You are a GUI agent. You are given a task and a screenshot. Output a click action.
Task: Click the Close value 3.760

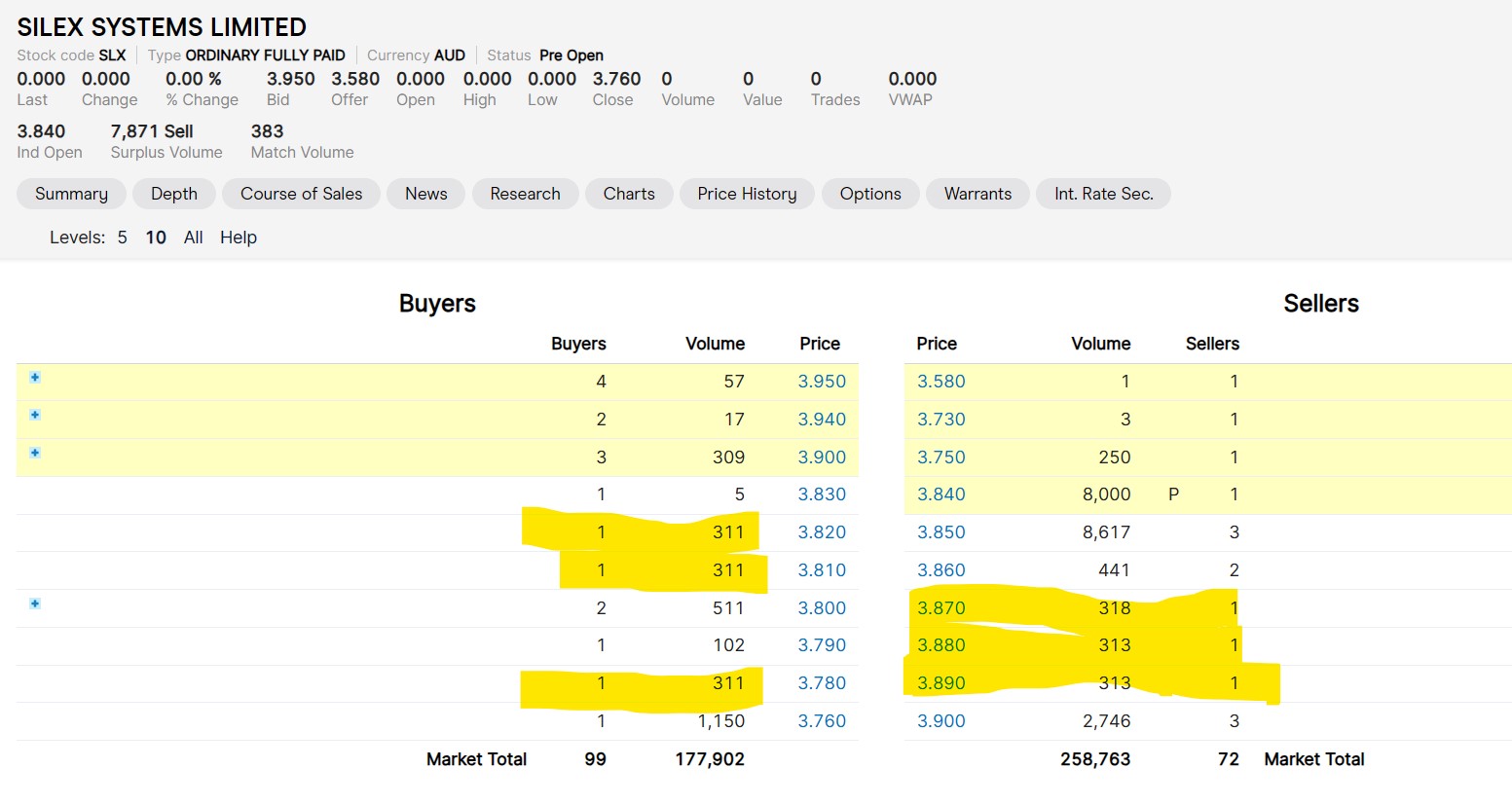pyautogui.click(x=617, y=79)
